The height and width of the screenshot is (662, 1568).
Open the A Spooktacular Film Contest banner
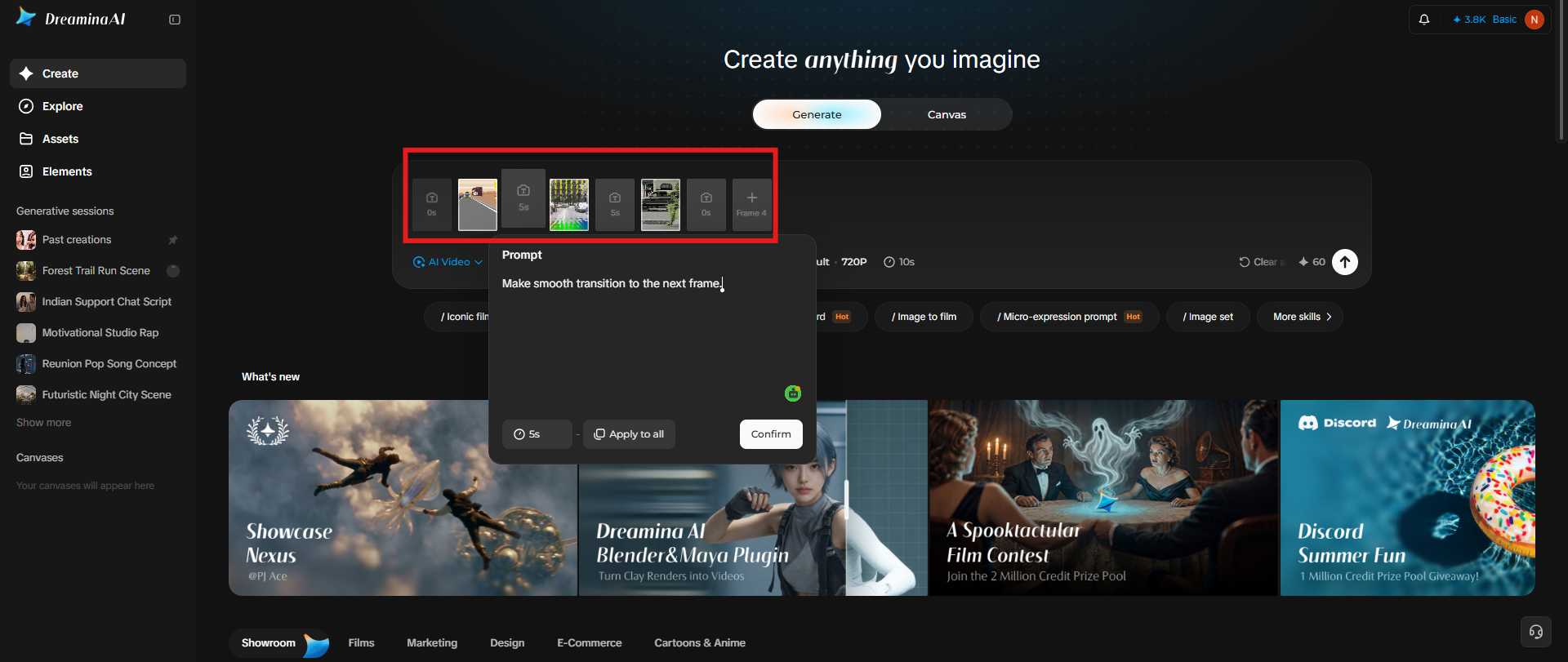click(x=1103, y=498)
